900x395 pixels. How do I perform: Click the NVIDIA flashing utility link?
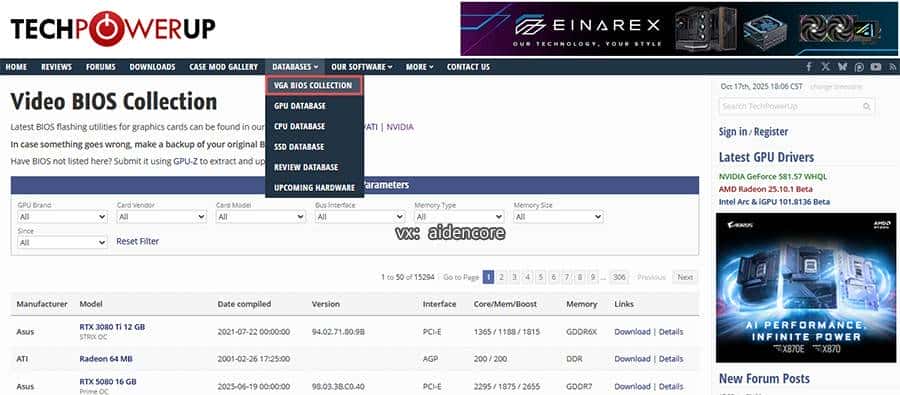(400, 127)
